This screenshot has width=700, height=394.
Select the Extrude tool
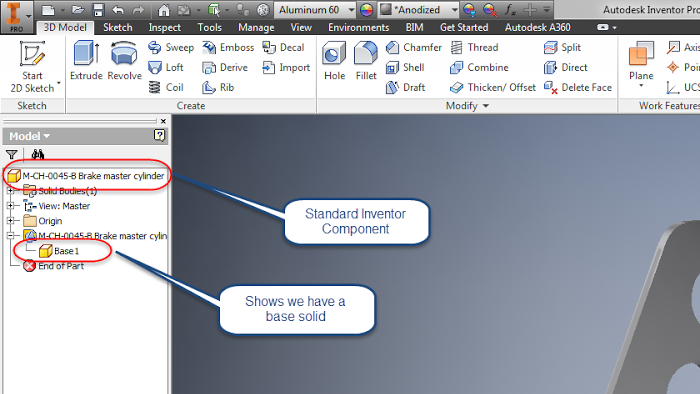tap(86, 61)
